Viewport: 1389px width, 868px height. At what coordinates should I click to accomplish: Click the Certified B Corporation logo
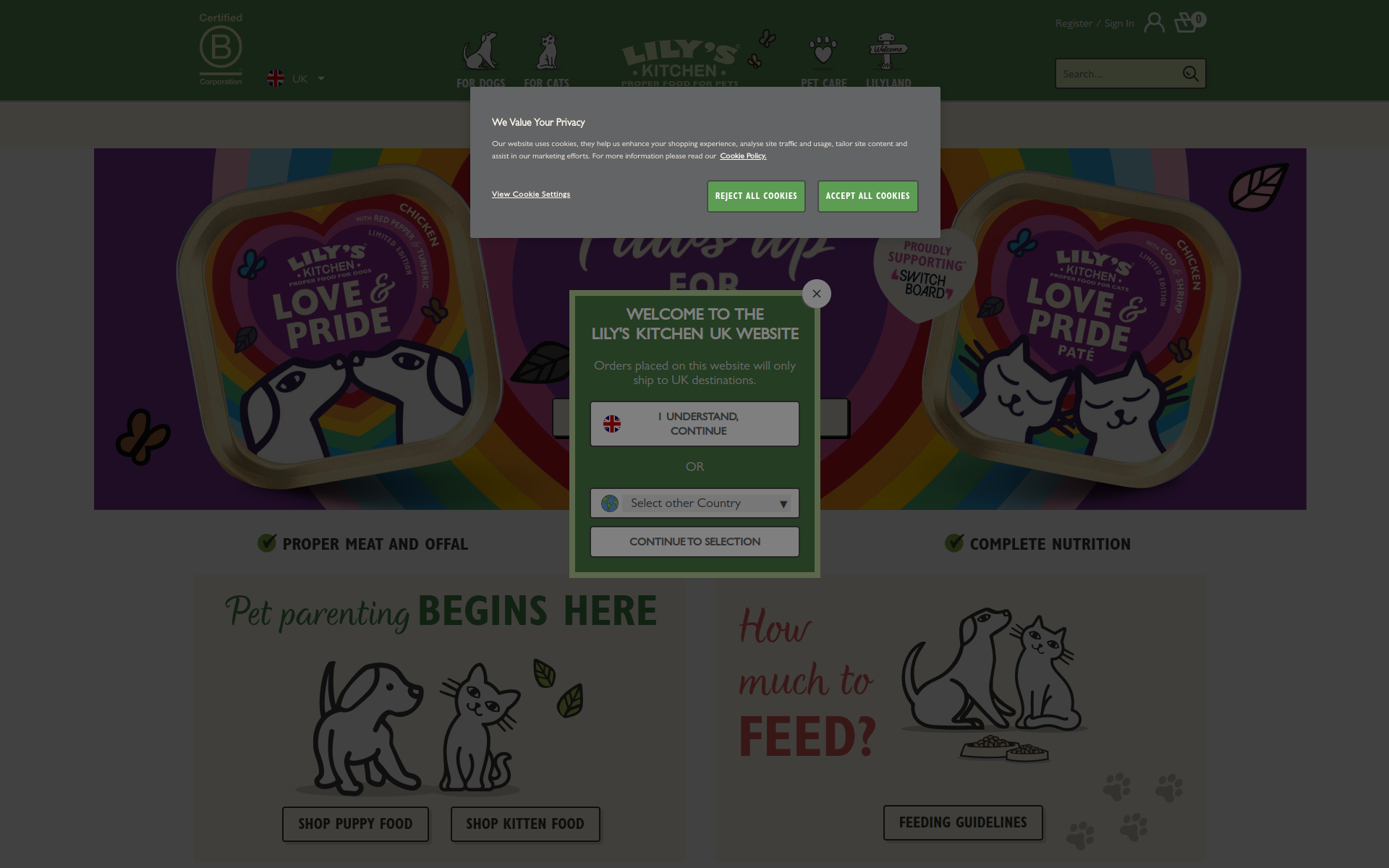[x=221, y=49]
